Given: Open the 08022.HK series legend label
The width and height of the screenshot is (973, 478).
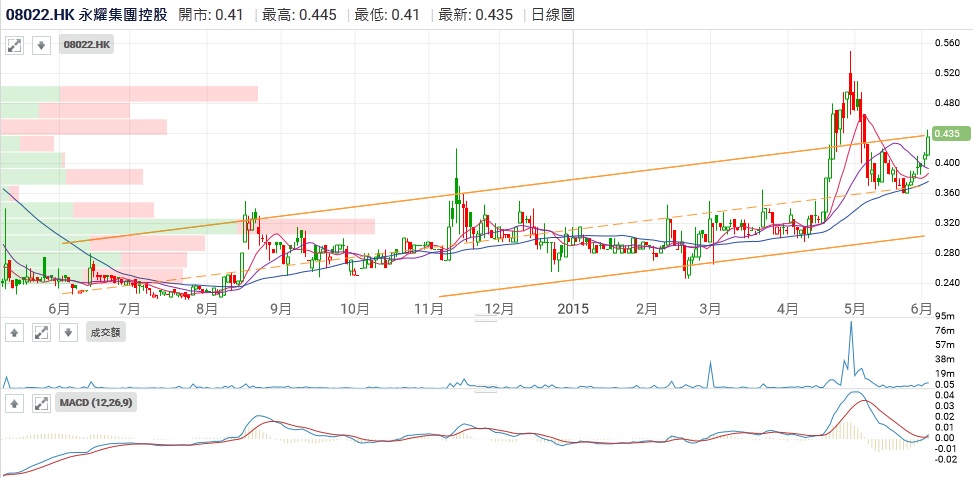Looking at the screenshot, I should click(87, 45).
